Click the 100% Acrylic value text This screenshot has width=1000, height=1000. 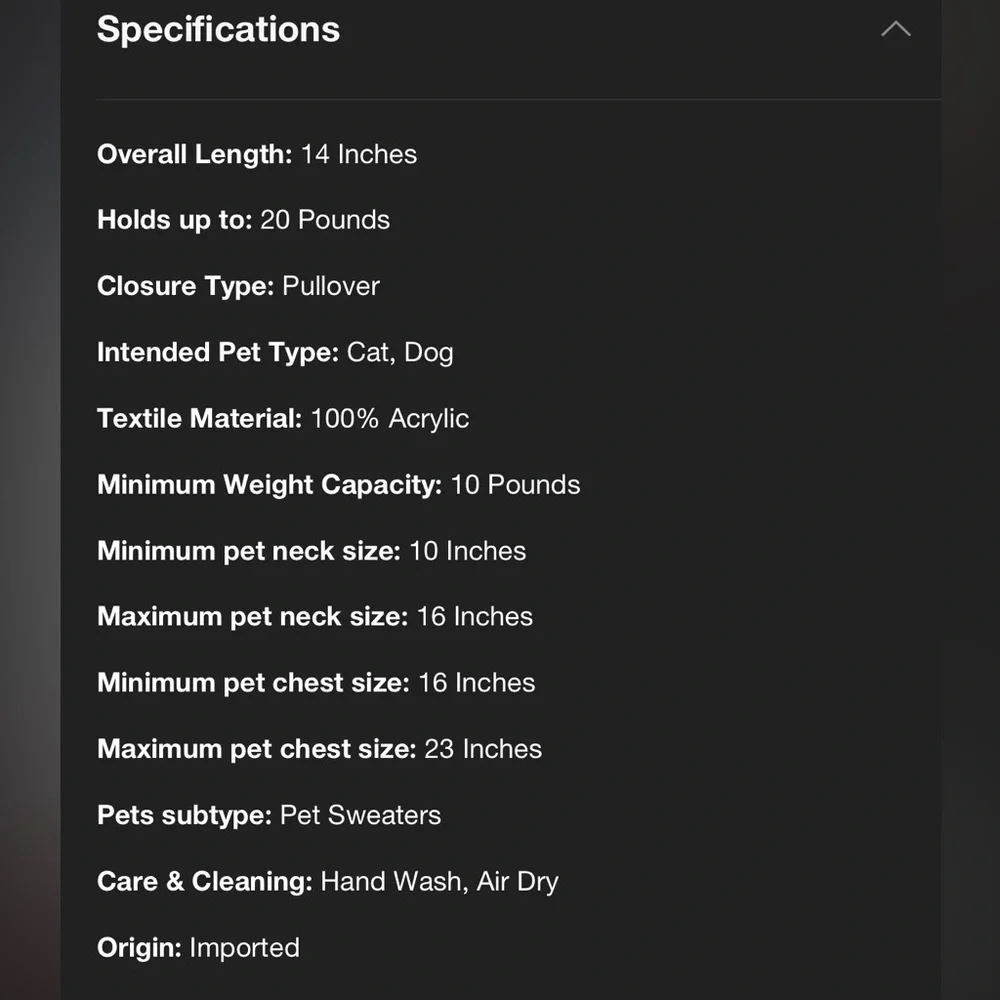point(390,419)
